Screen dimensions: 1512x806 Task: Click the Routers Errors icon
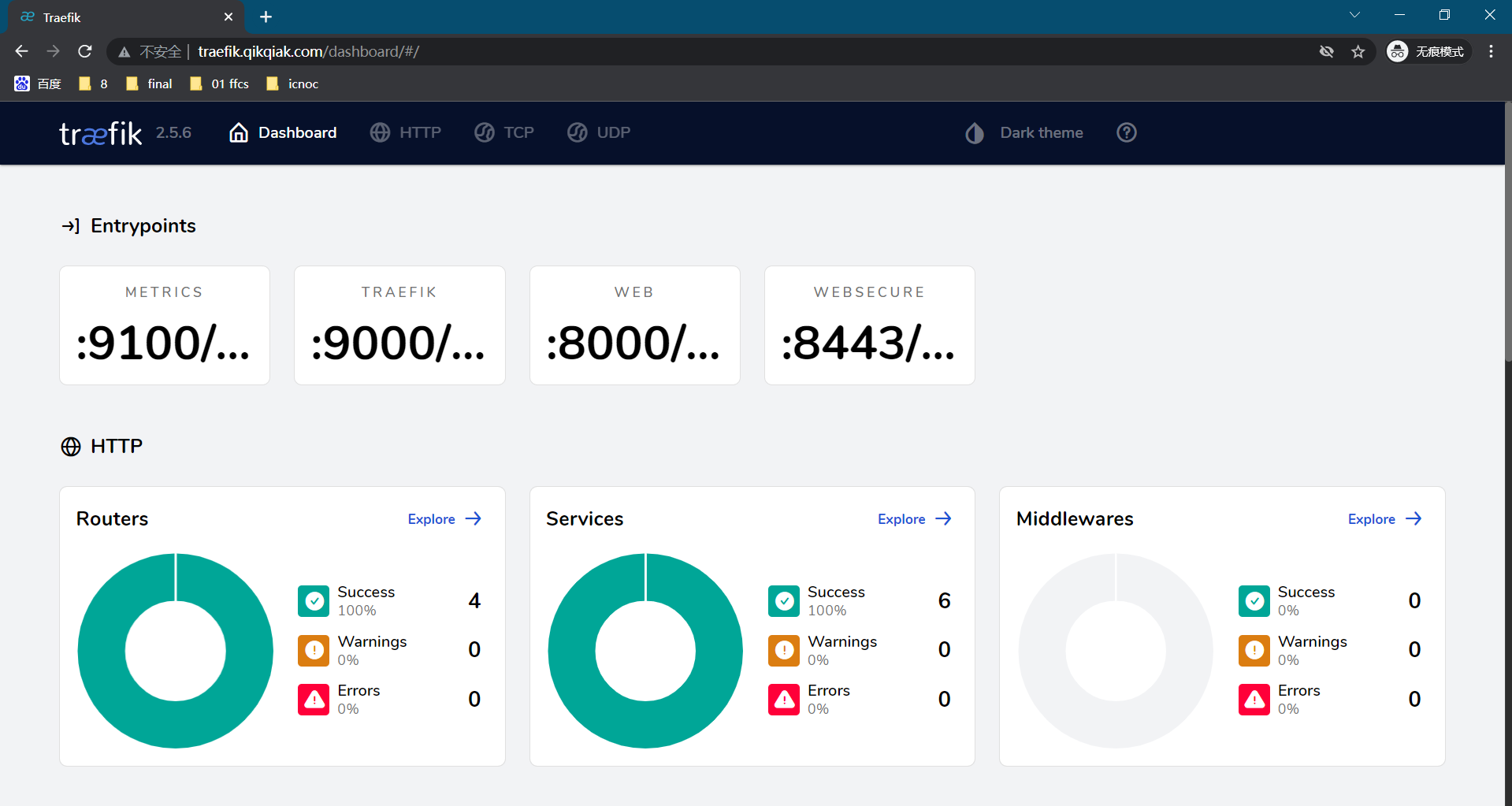(x=314, y=699)
